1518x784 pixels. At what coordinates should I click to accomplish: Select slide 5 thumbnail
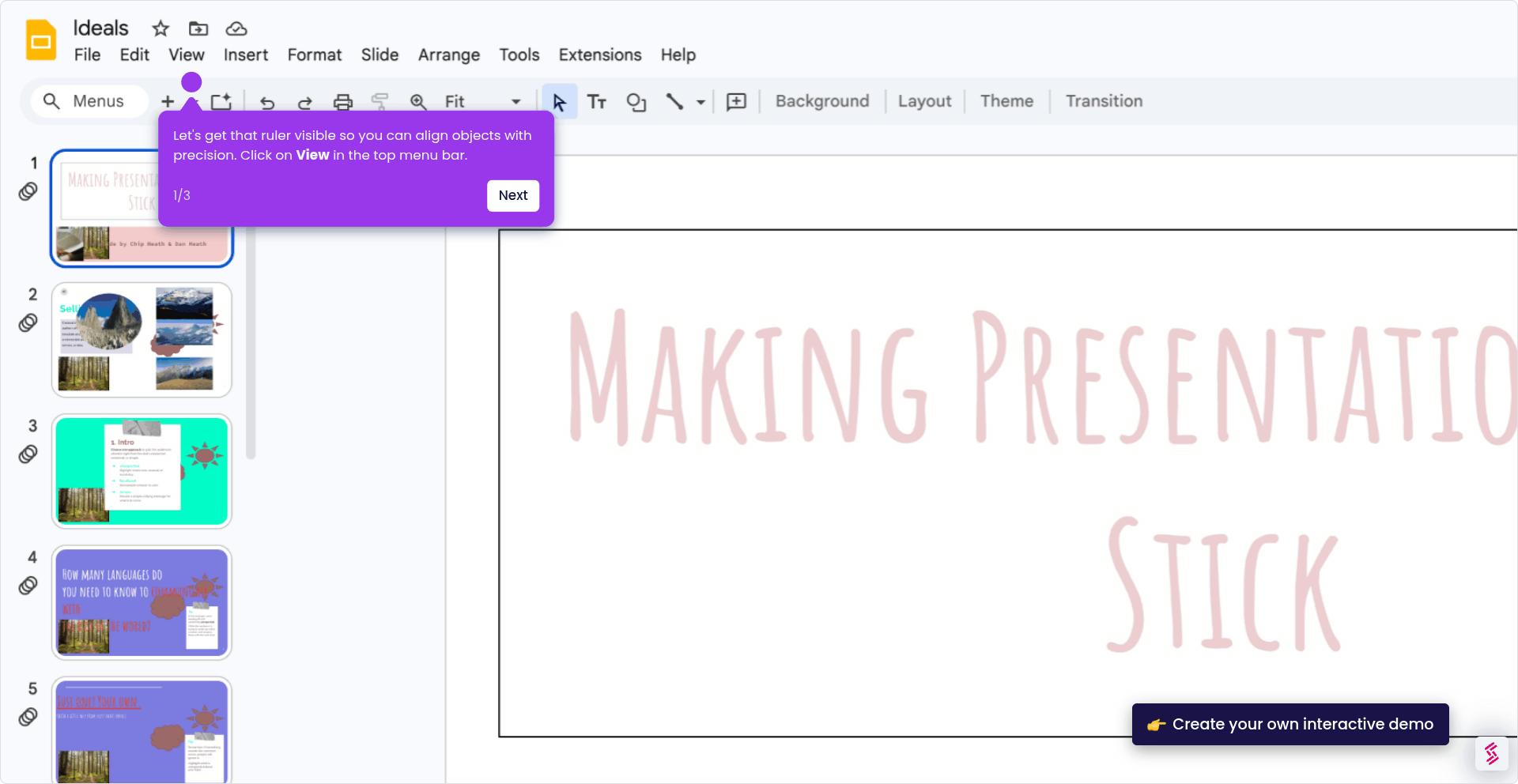pyautogui.click(x=142, y=730)
